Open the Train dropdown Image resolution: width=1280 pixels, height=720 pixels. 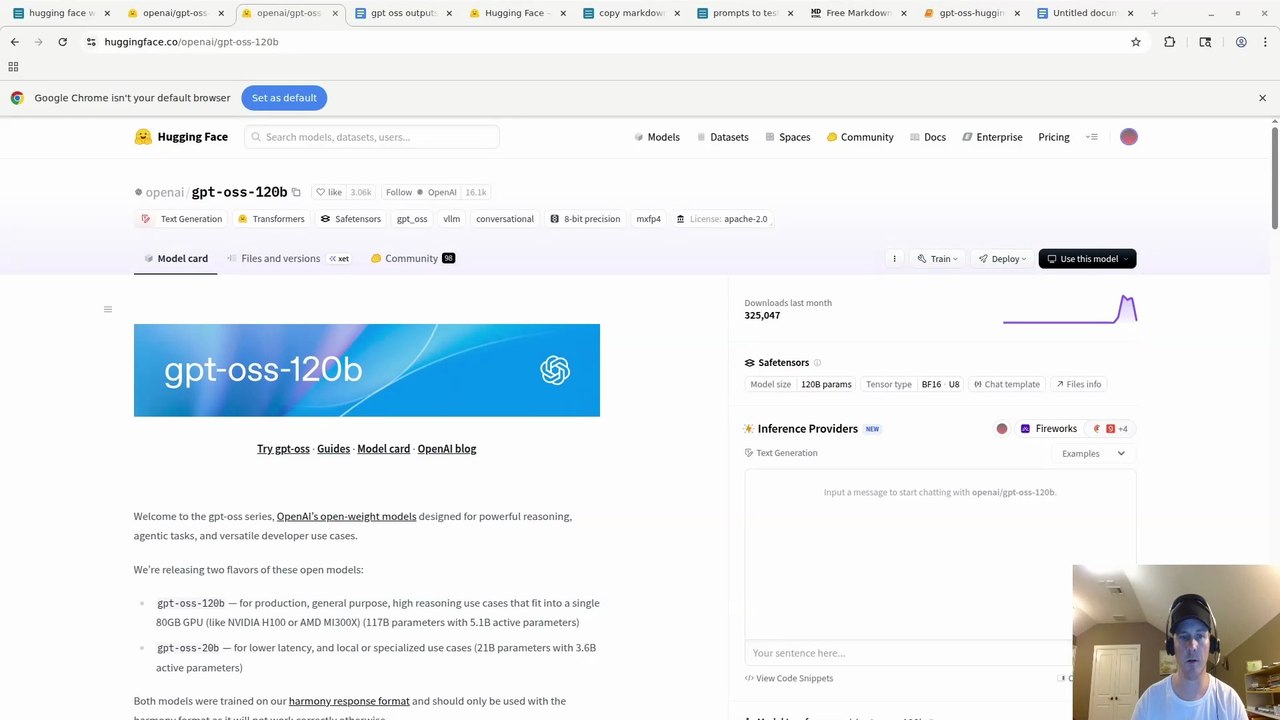pos(938,259)
